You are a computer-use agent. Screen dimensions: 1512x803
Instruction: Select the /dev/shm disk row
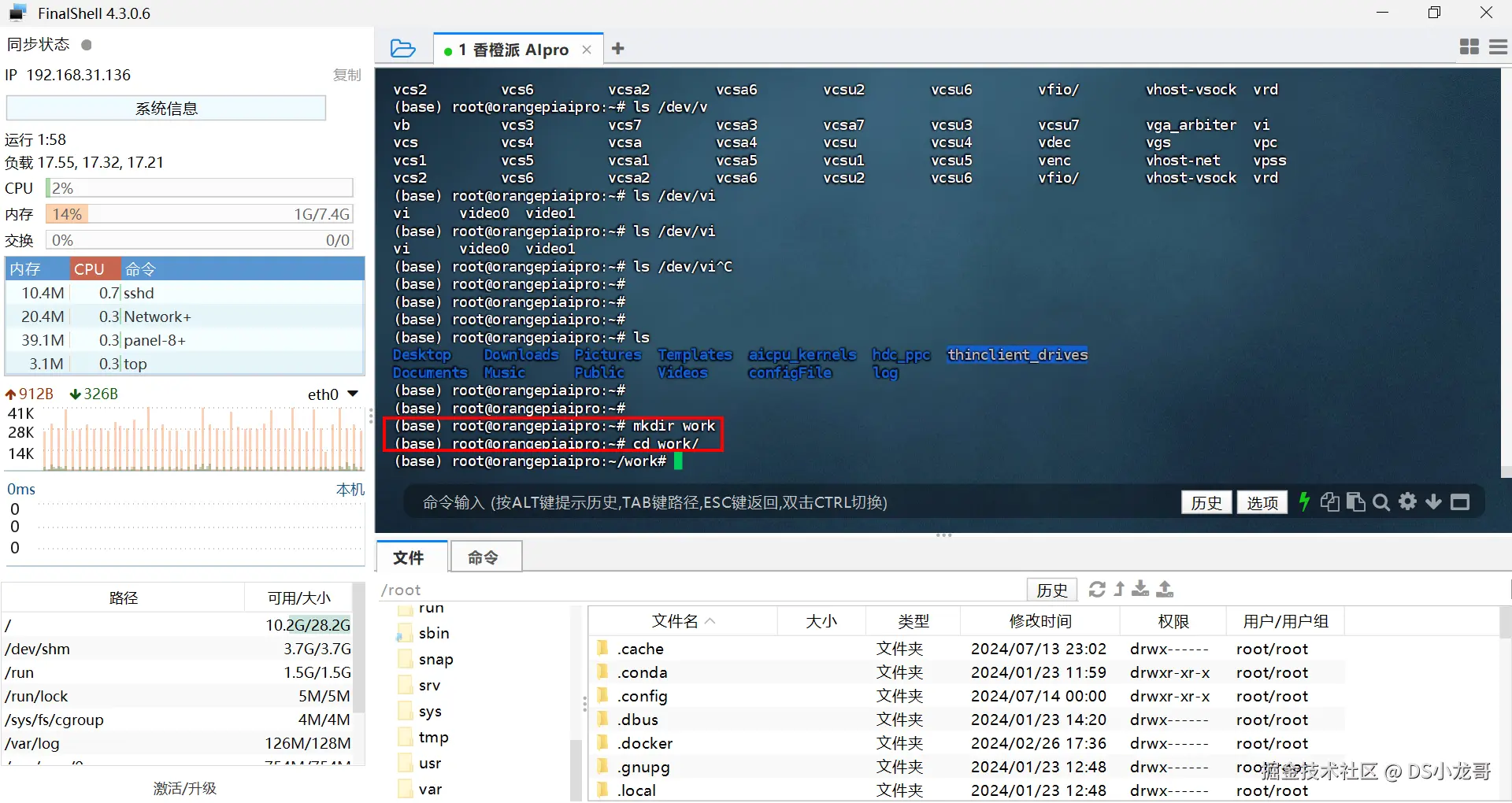(178, 649)
